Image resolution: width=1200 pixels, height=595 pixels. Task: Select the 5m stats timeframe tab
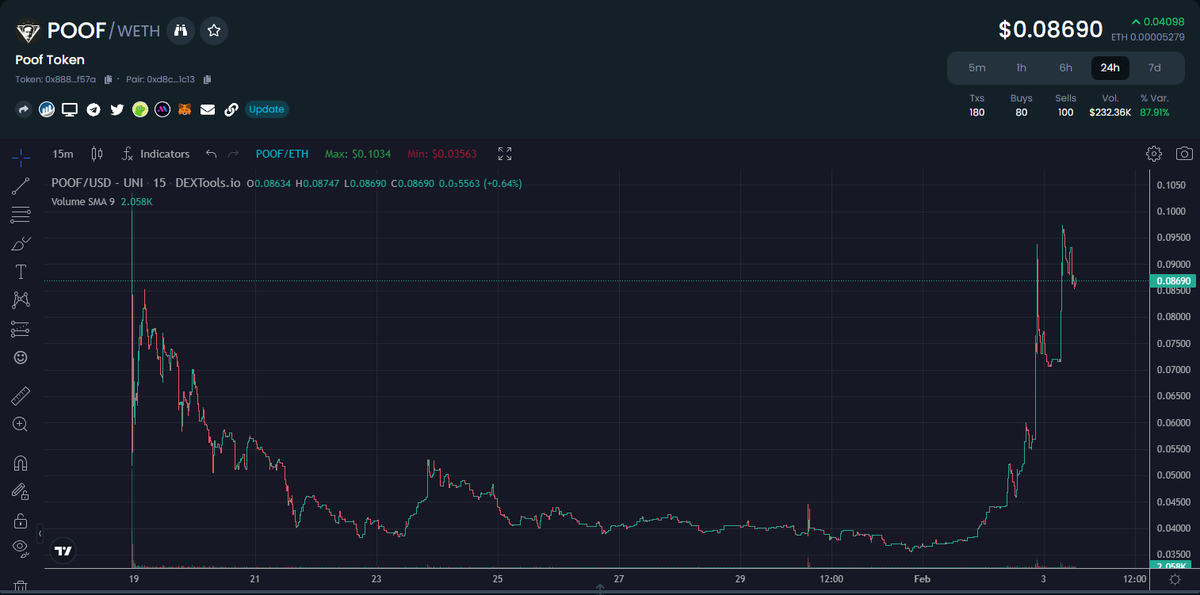point(977,68)
